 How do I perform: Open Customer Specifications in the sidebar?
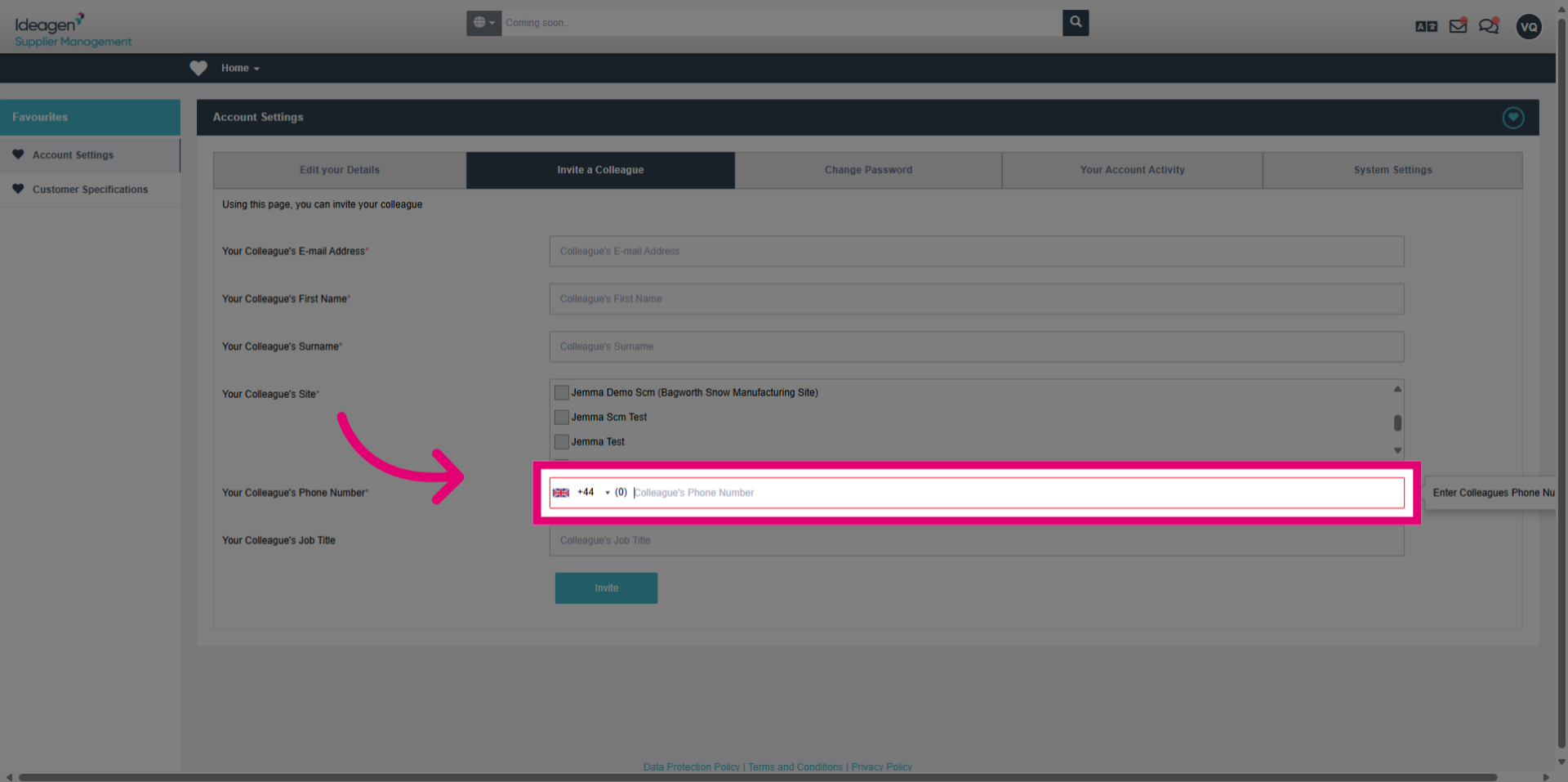click(90, 190)
